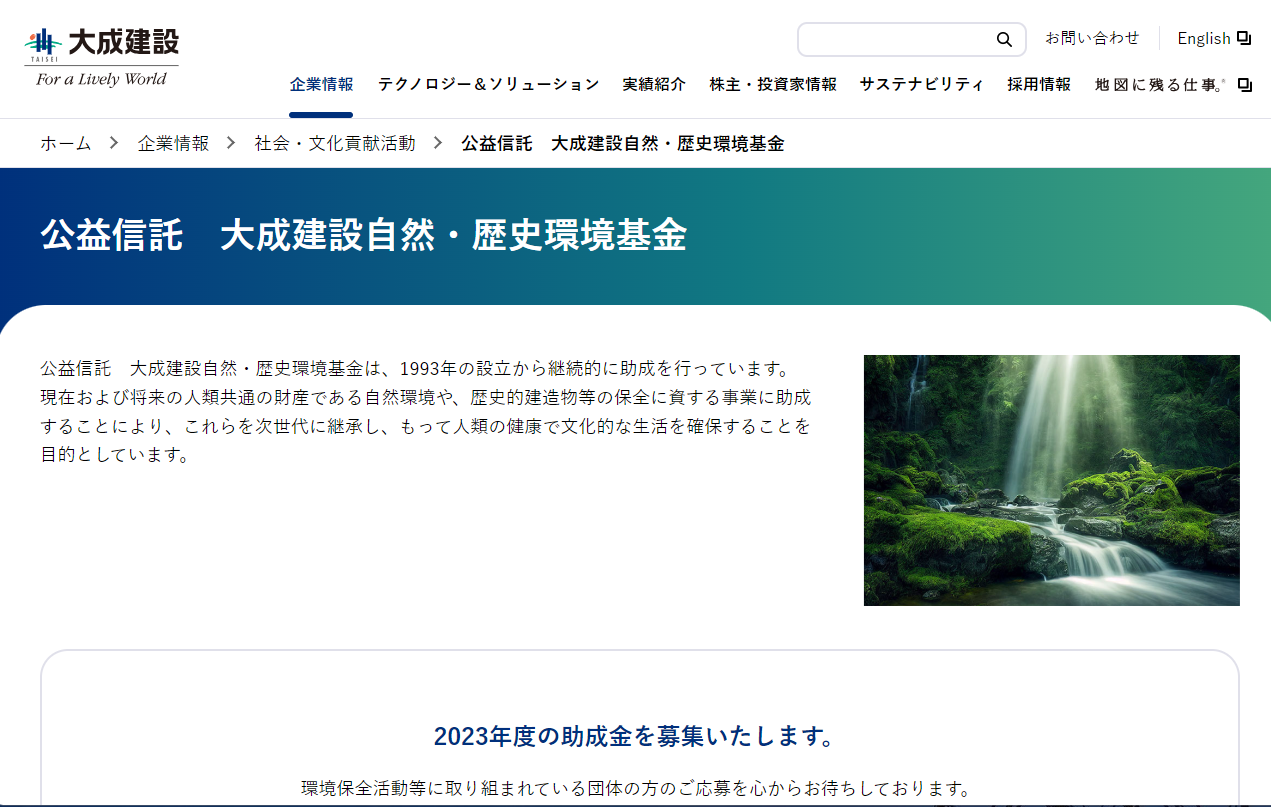Click the magnifying glass search icon
Screen dimensions: 1271x807
pyautogui.click(x=1004, y=40)
